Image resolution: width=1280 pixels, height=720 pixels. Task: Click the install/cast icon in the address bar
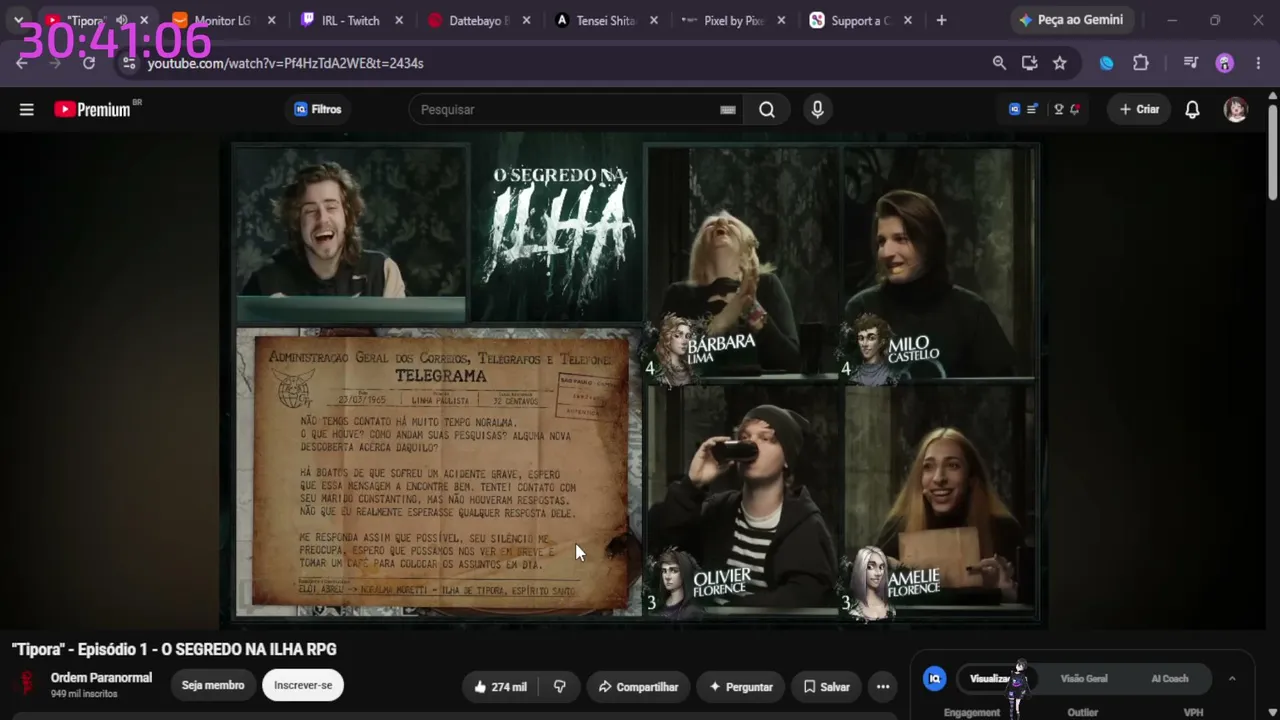click(x=1029, y=63)
